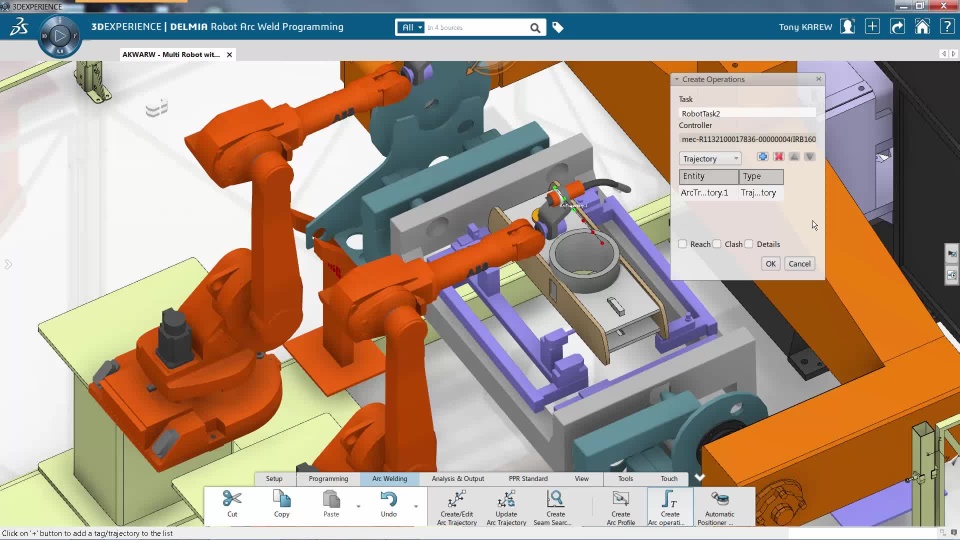Open the tag icon beside search
This screenshot has height=540, width=960.
[558, 28]
